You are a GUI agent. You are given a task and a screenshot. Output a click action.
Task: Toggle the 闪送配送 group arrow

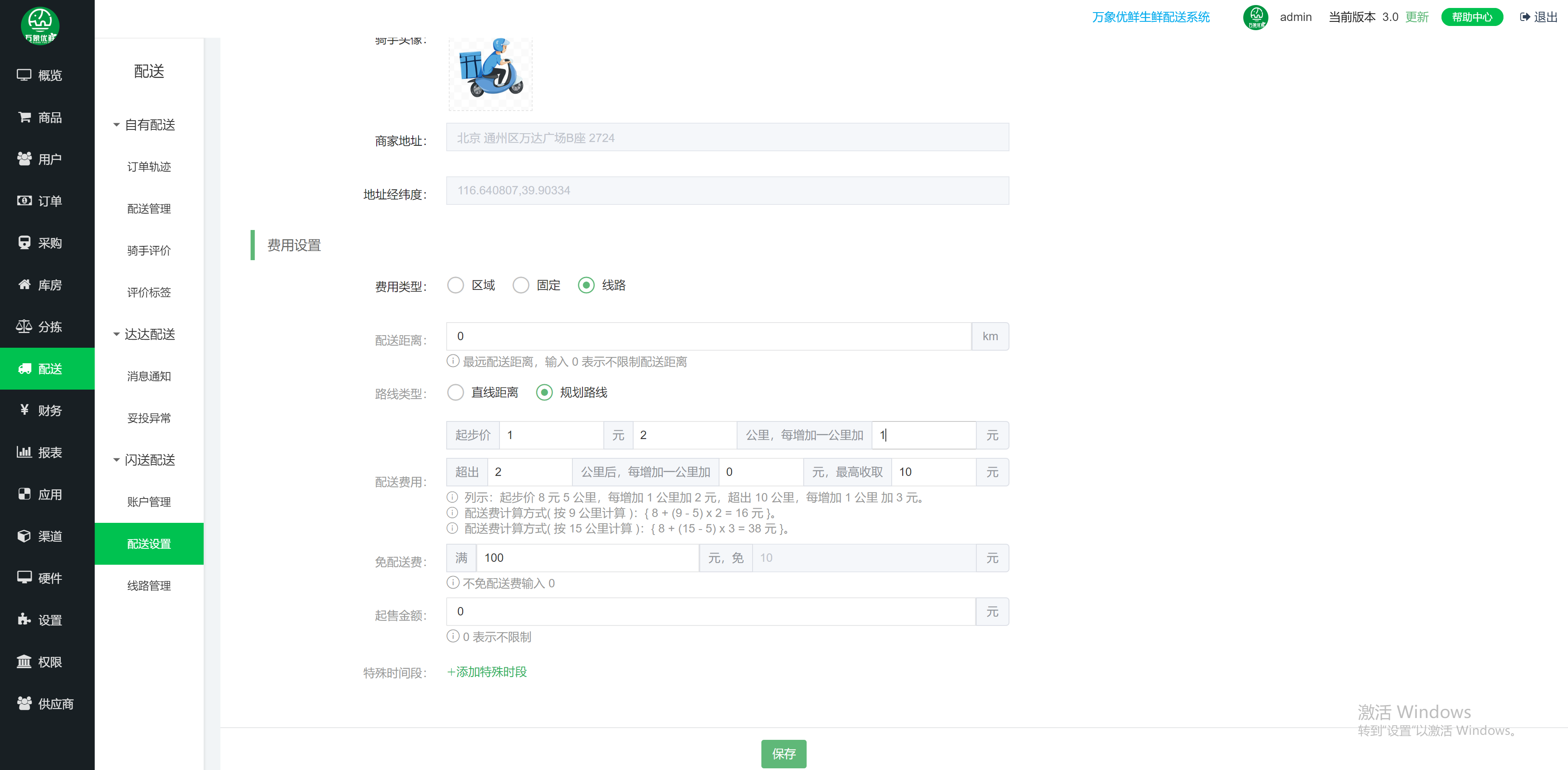point(116,460)
